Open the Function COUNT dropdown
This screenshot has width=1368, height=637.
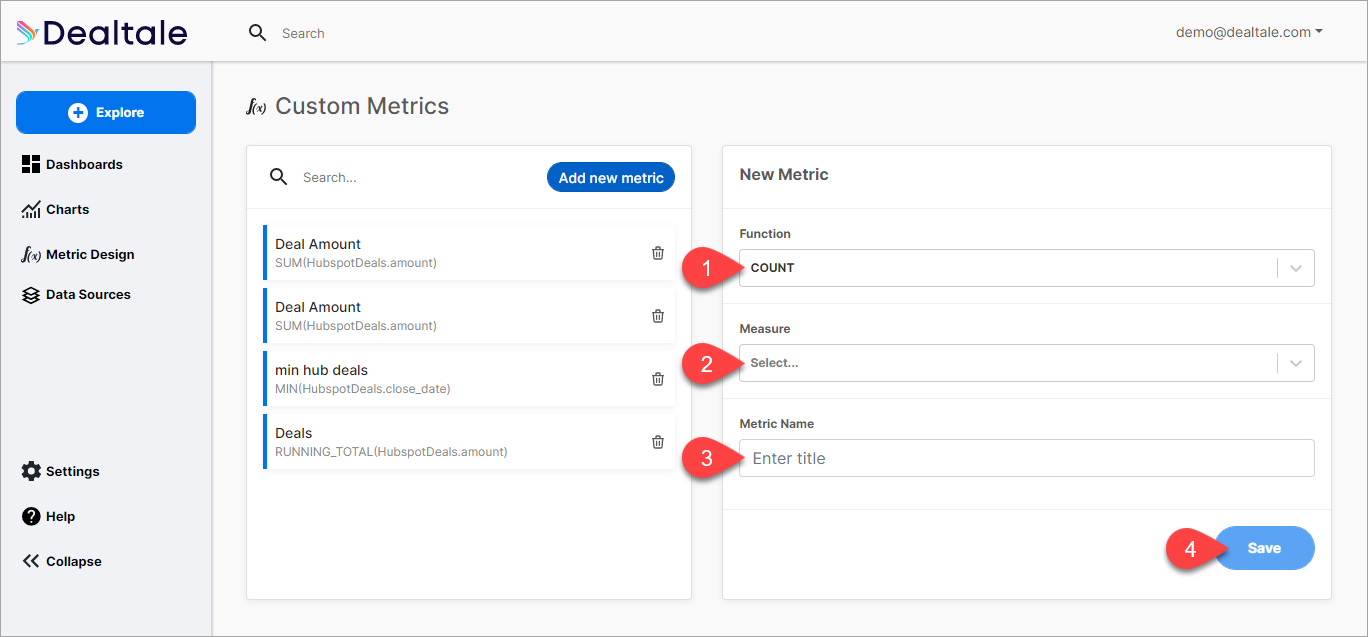(x=1027, y=268)
